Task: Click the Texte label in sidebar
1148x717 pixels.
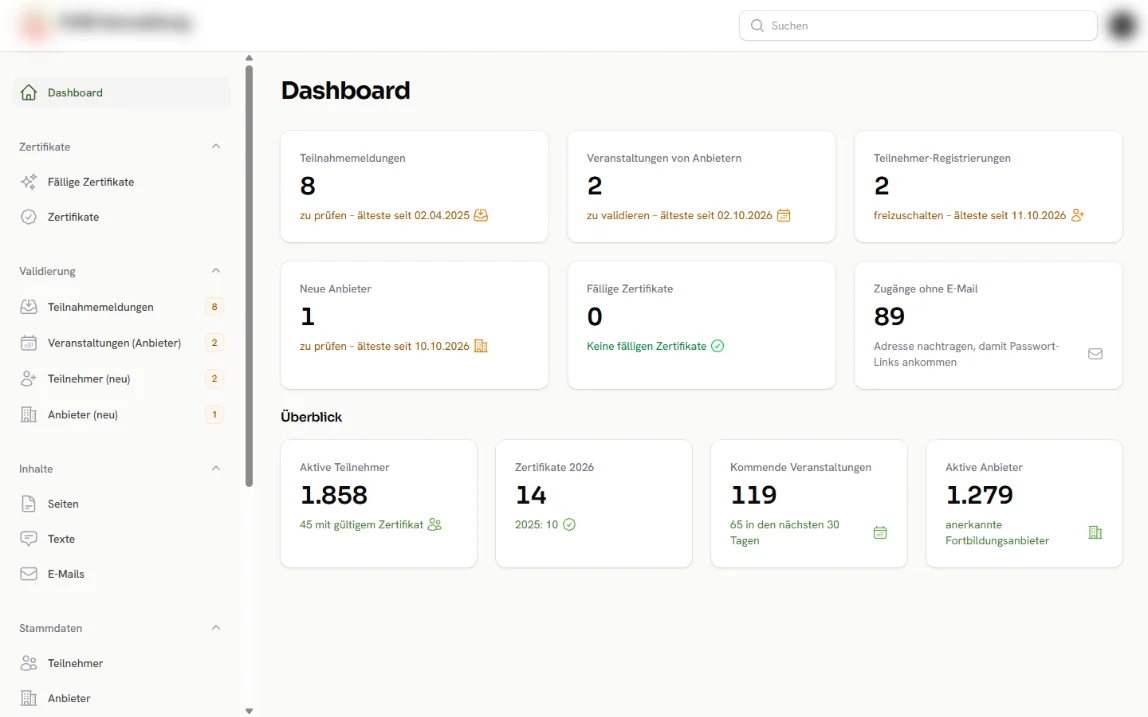Action: coord(62,539)
